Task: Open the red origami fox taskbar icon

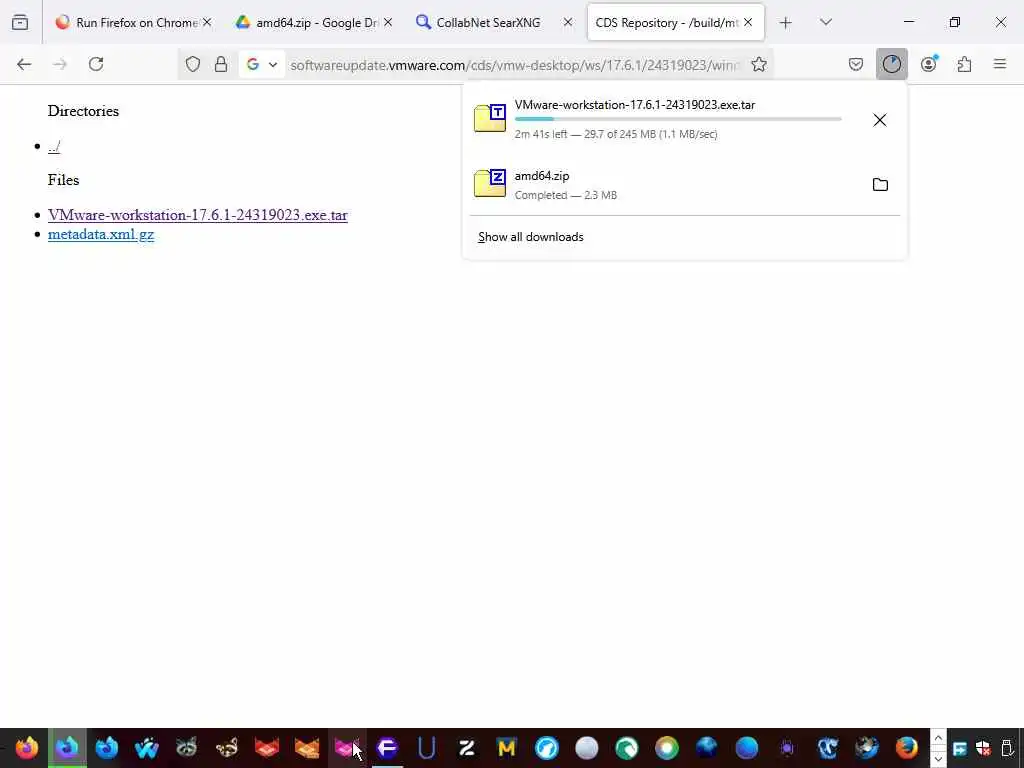Action: (x=266, y=748)
